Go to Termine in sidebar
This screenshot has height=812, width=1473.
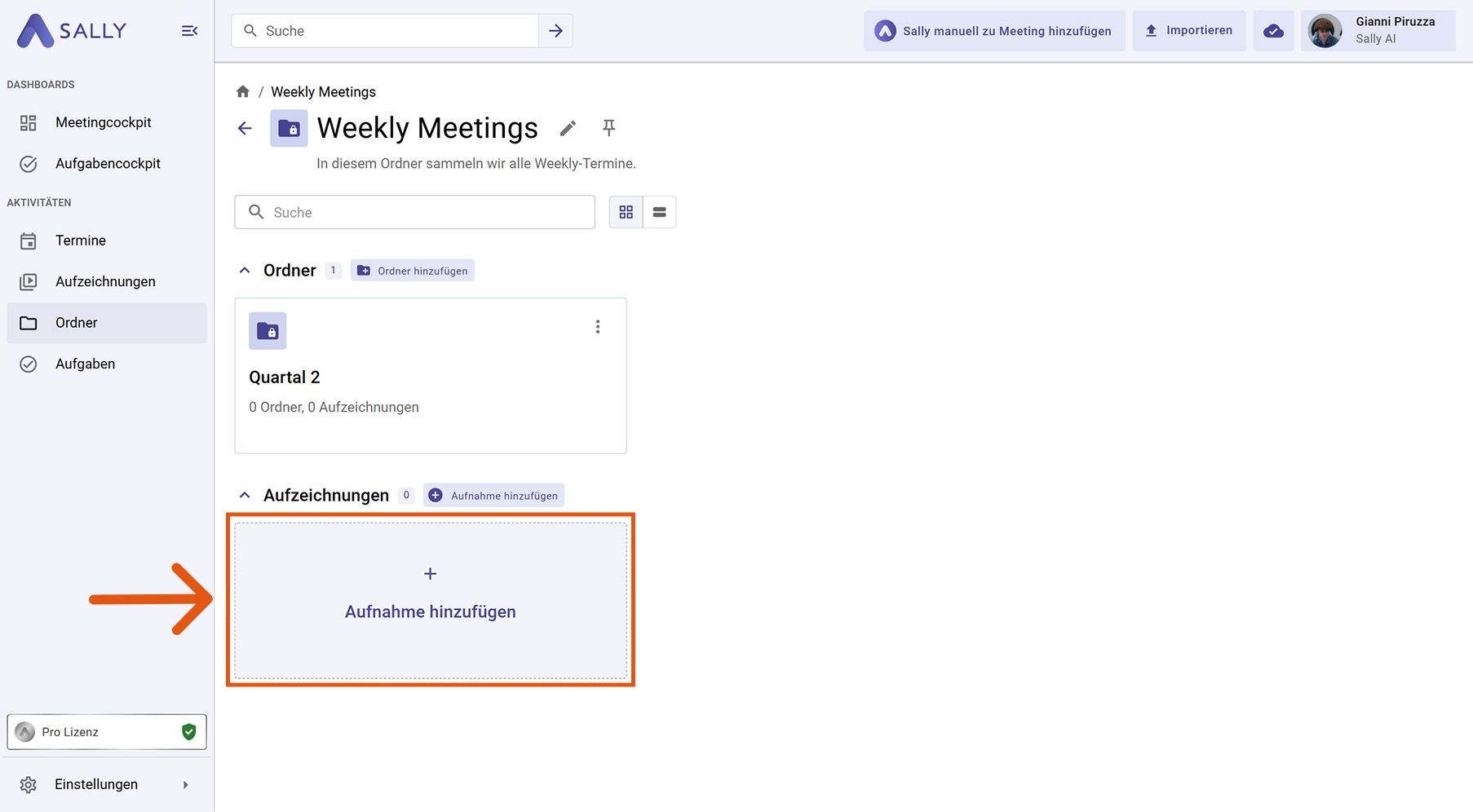(81, 241)
